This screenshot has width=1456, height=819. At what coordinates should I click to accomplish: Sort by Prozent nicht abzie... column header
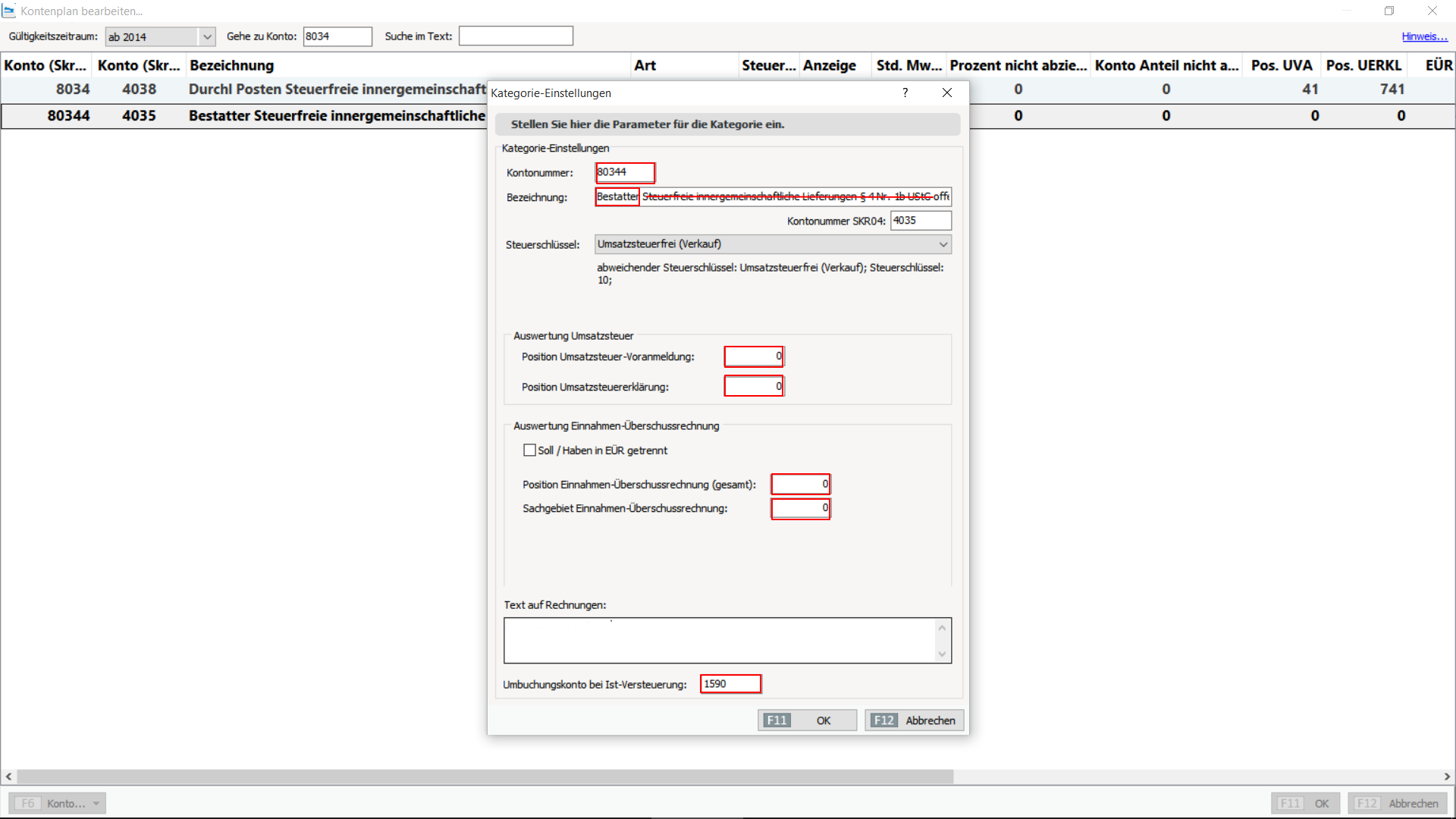coord(1018,65)
